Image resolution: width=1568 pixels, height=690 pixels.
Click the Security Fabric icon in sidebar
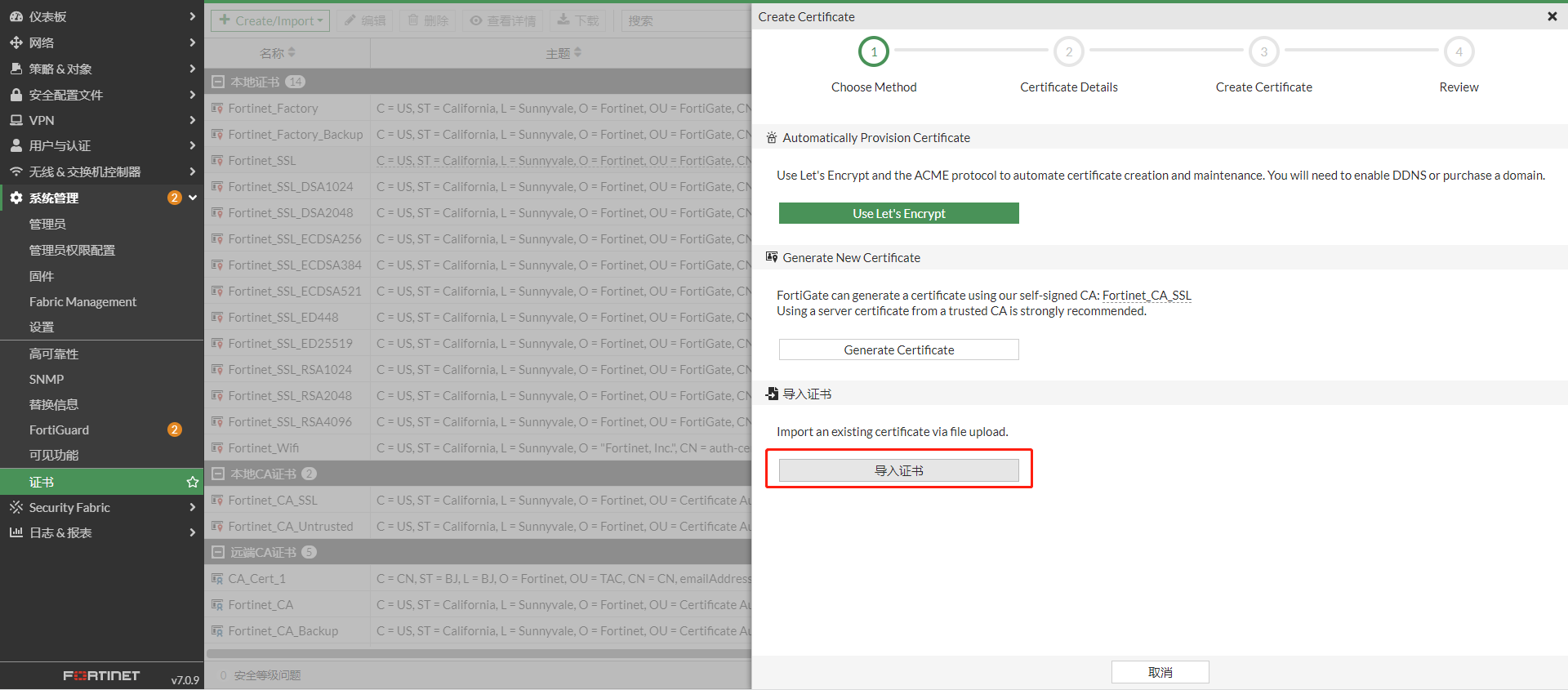[x=16, y=507]
